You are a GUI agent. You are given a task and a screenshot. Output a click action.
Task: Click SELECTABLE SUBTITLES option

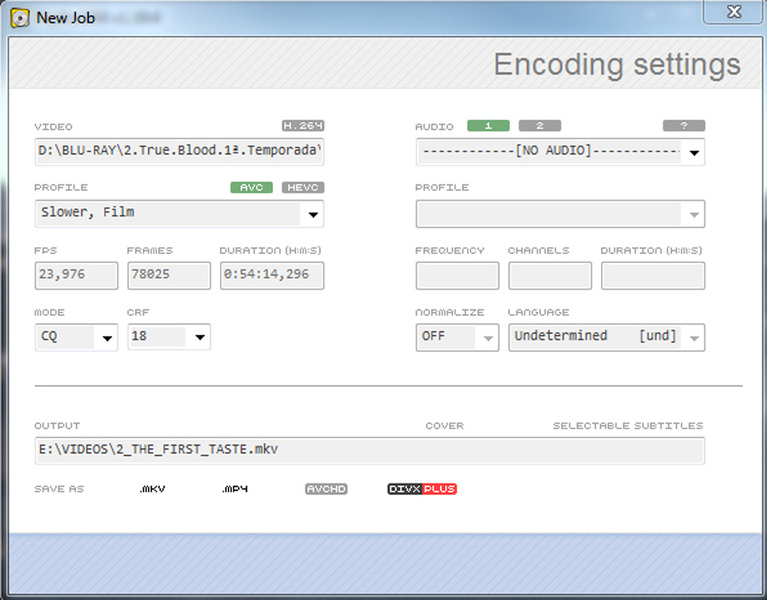click(x=628, y=425)
